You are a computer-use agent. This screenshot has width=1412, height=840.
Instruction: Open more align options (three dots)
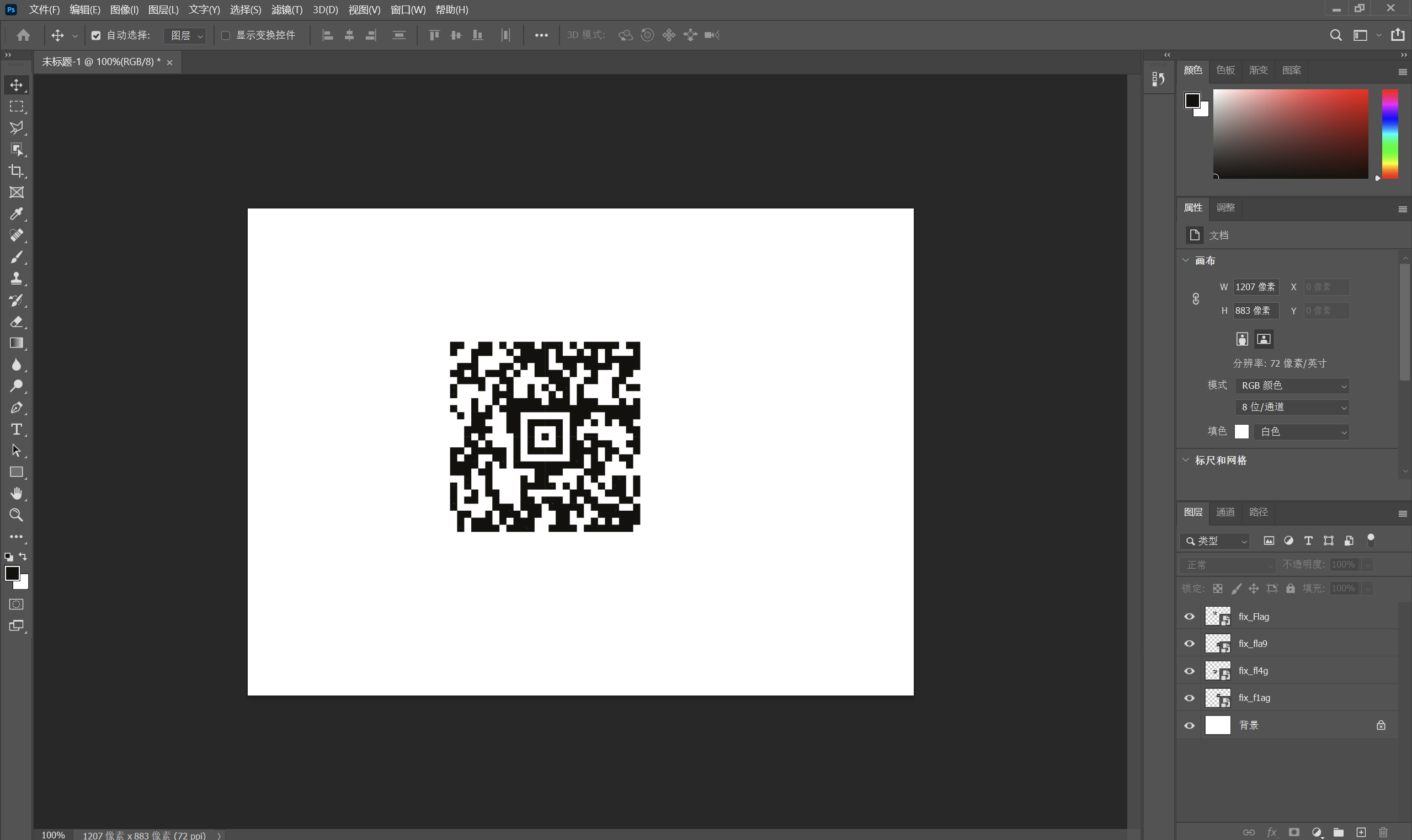coord(541,35)
